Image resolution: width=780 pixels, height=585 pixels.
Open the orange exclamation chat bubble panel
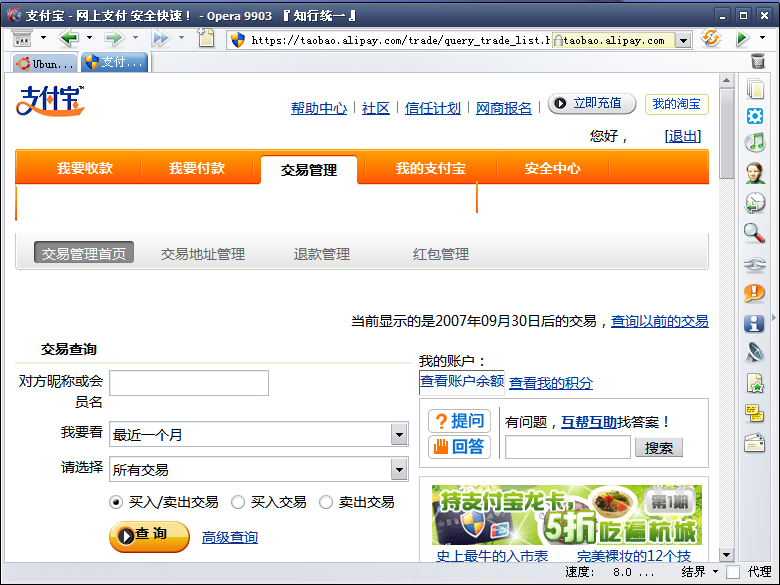coord(755,293)
